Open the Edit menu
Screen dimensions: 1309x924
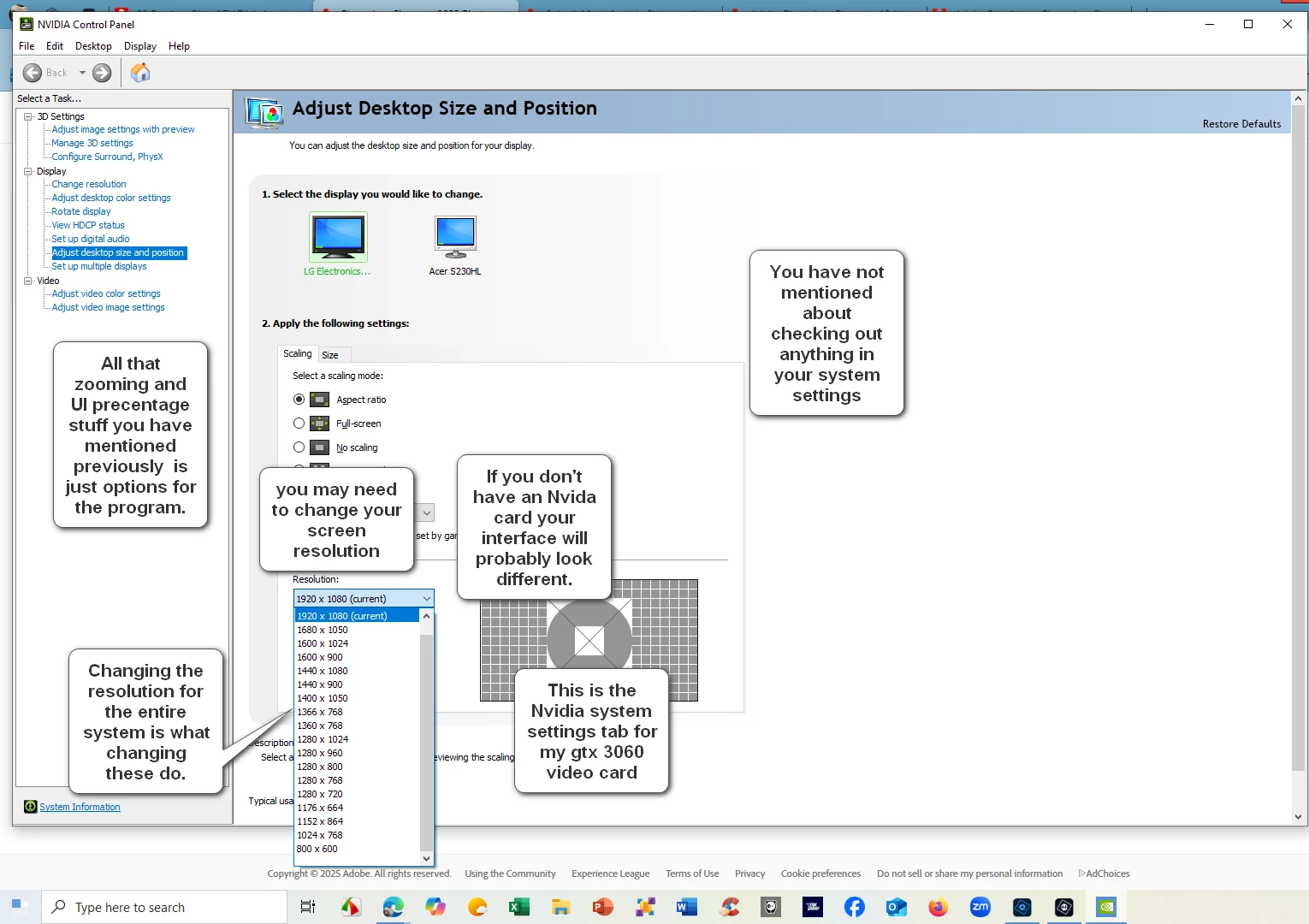click(x=55, y=46)
